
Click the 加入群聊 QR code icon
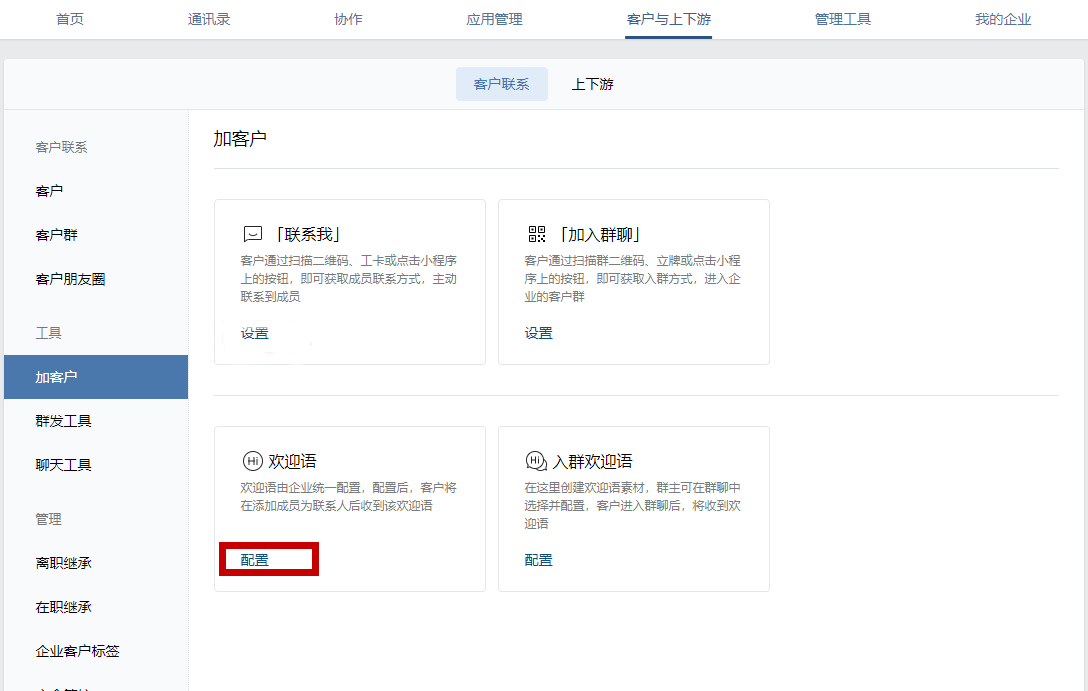(537, 235)
